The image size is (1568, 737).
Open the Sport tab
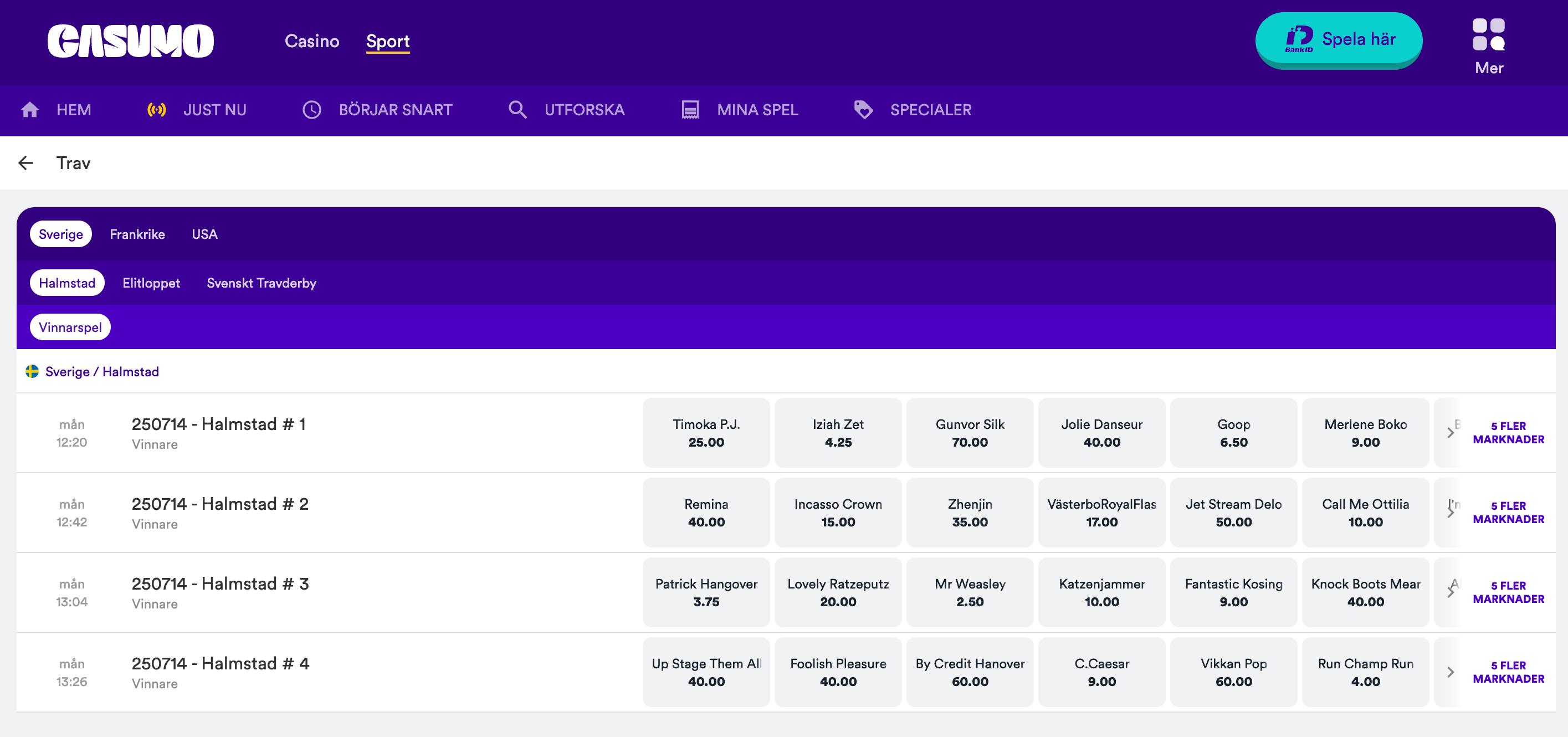point(387,41)
